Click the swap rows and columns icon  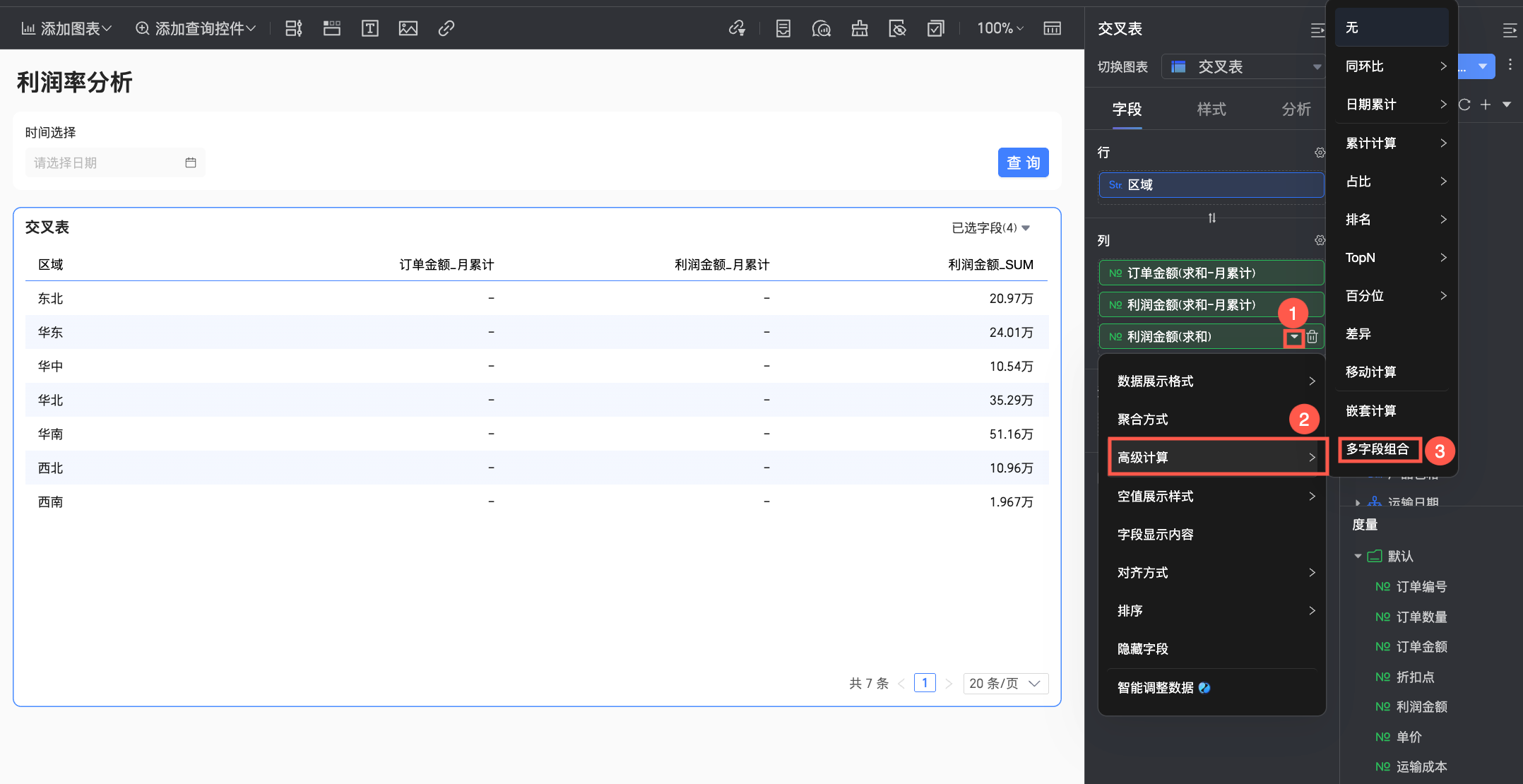(1212, 218)
